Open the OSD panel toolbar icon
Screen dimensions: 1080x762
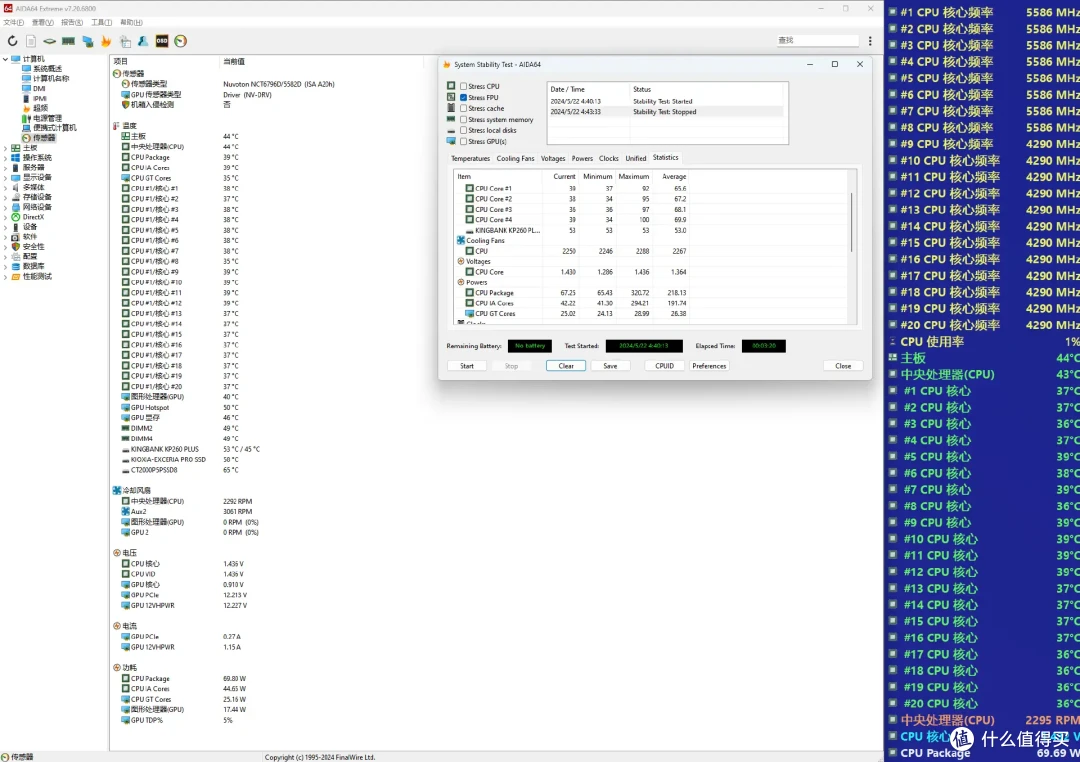pyautogui.click(x=162, y=41)
